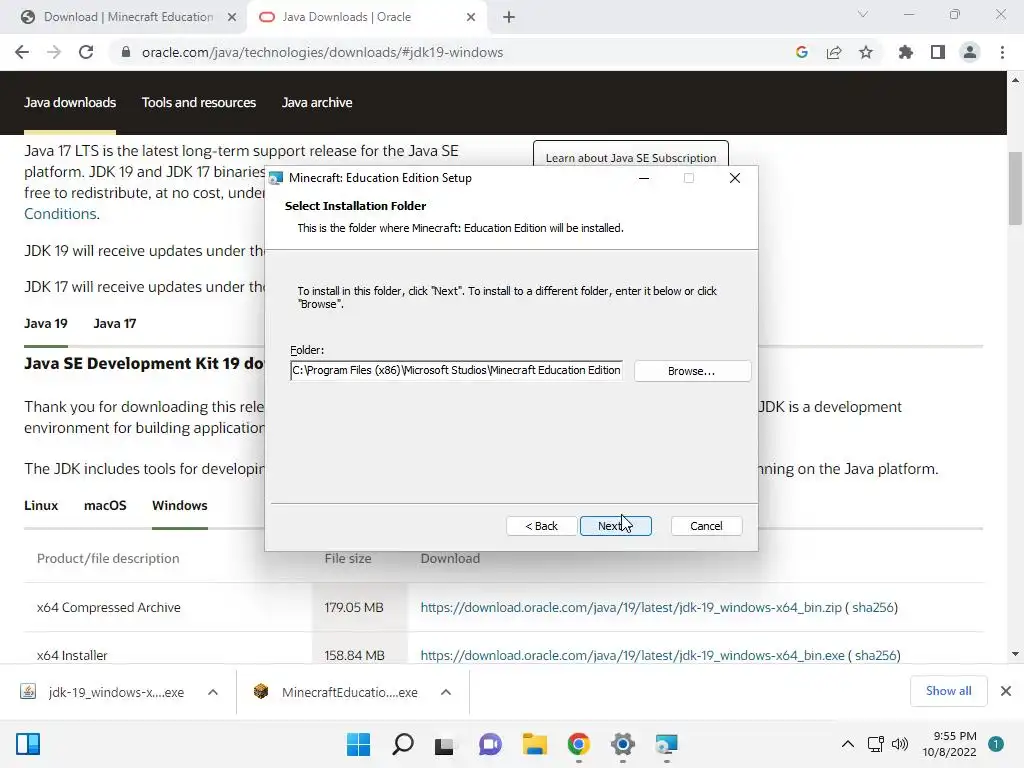The image size is (1024, 768).
Task: Click the scrollbar down arrow
Action: tap(1015, 654)
